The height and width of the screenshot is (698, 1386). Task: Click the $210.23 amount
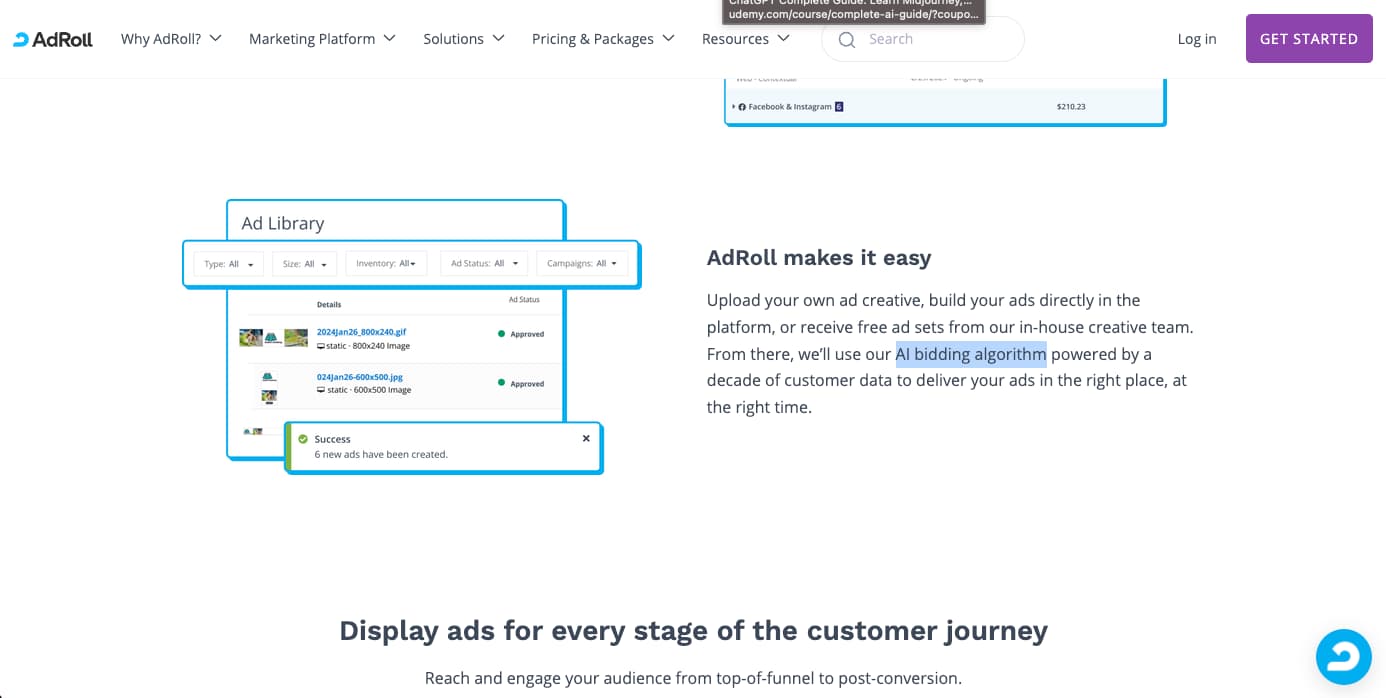[1070, 106]
